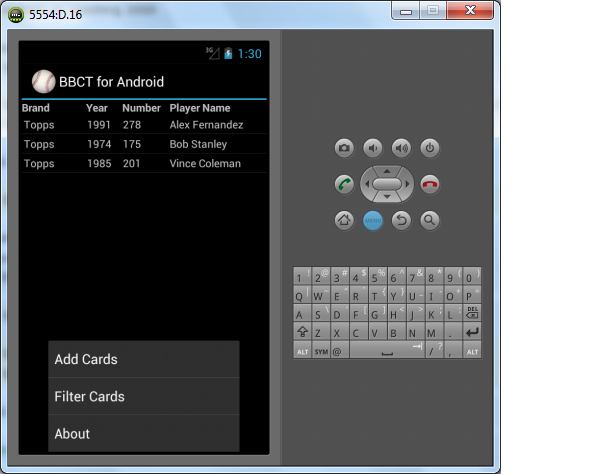Click the slash question mark key
The width and height of the screenshot is (614, 474).
[434, 350]
